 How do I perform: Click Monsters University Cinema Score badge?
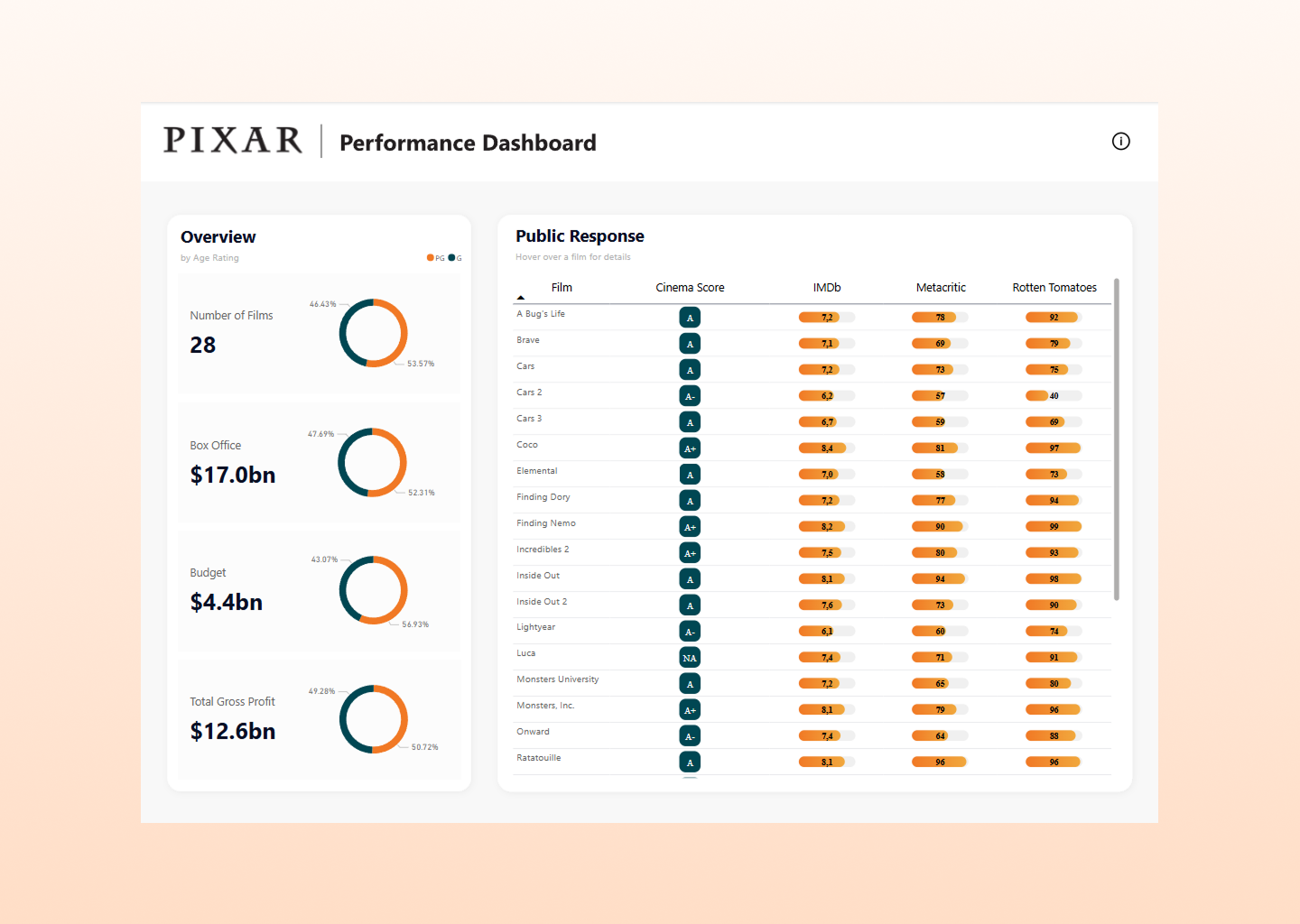690,684
